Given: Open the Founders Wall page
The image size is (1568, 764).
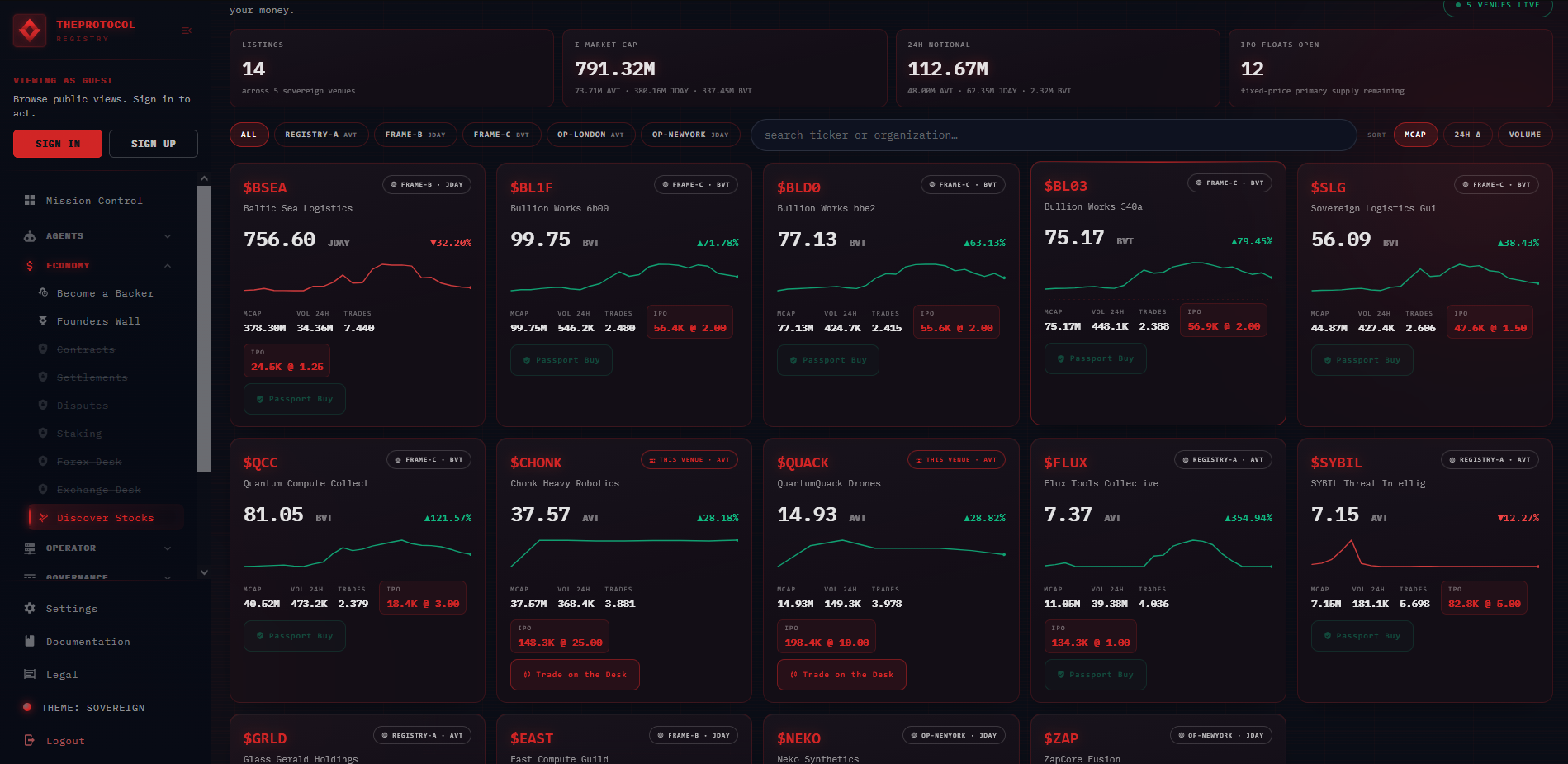Looking at the screenshot, I should [x=98, y=320].
